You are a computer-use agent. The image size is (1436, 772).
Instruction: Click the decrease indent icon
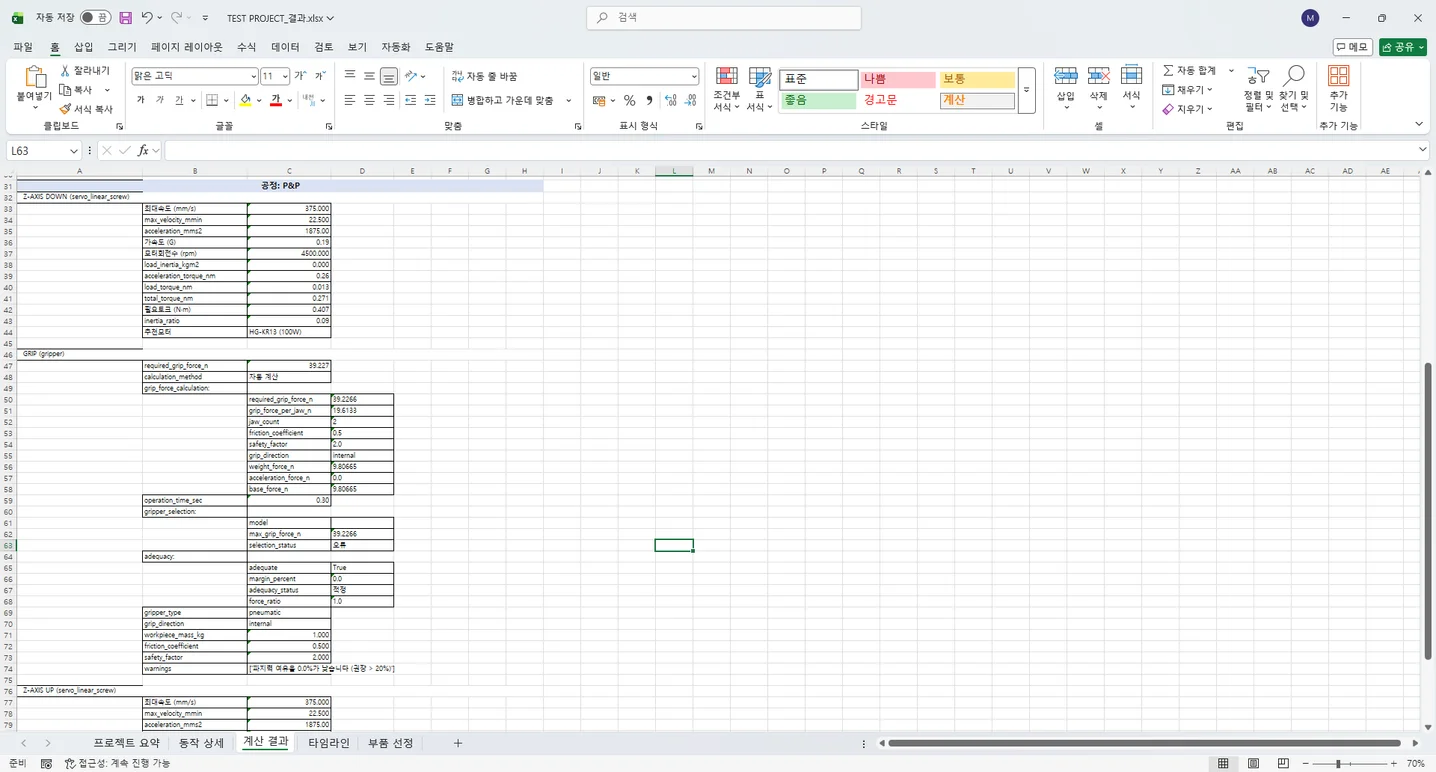411,100
